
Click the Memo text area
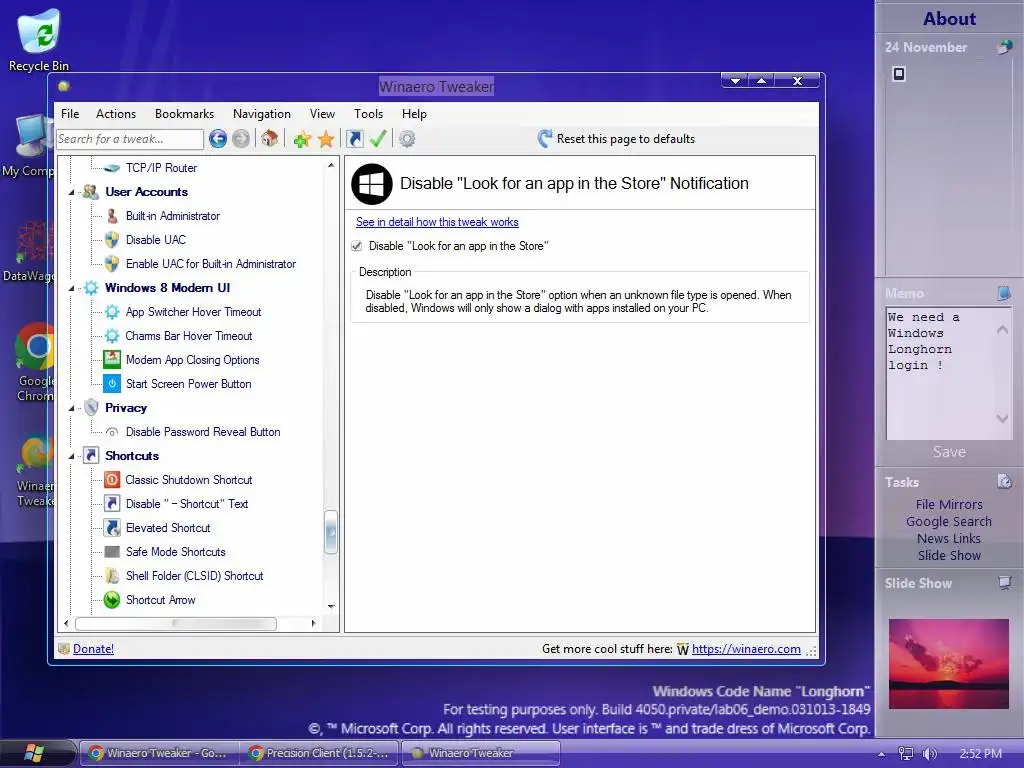click(949, 373)
